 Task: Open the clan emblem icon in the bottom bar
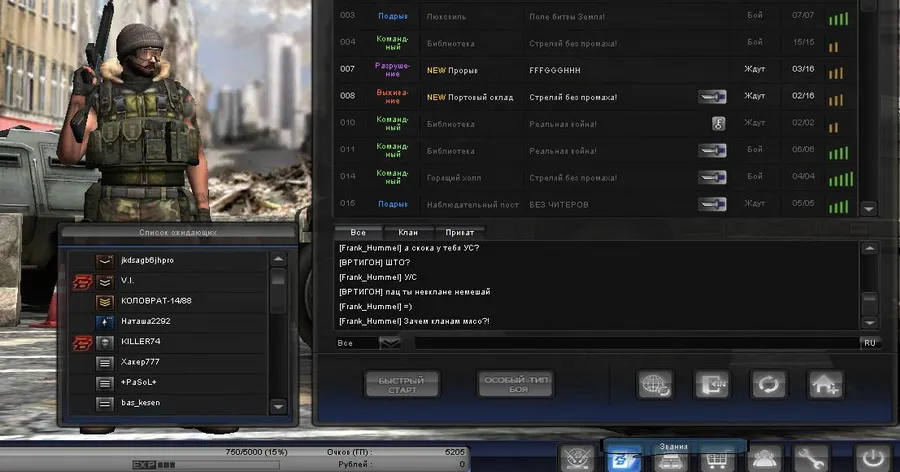coord(577,459)
